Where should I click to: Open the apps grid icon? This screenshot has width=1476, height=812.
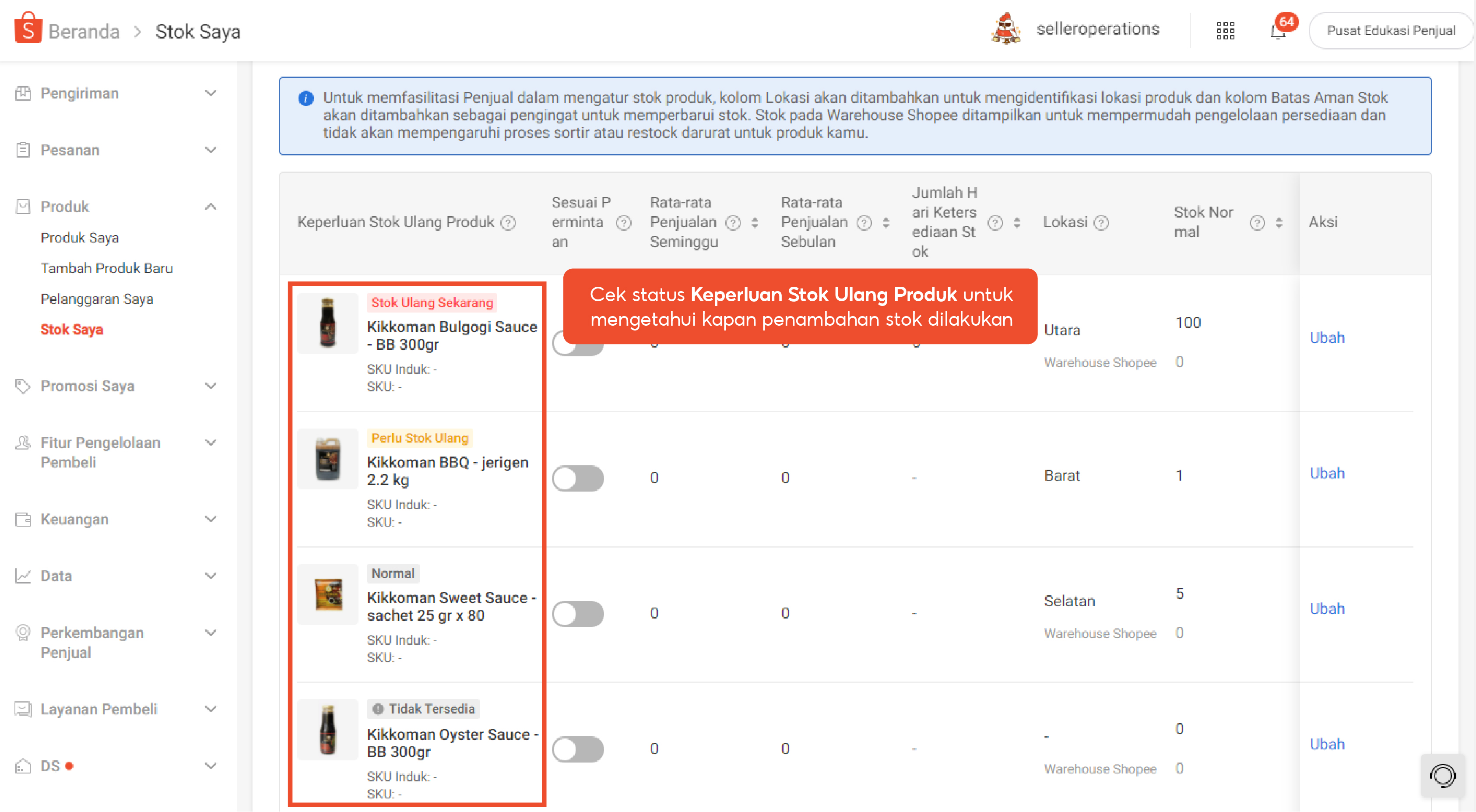click(x=1225, y=30)
